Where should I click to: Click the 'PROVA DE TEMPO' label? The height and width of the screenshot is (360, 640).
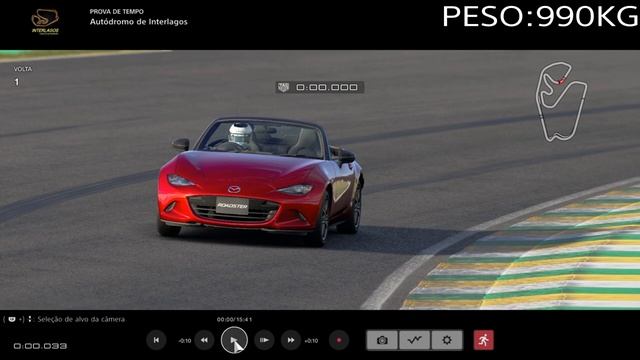117,11
